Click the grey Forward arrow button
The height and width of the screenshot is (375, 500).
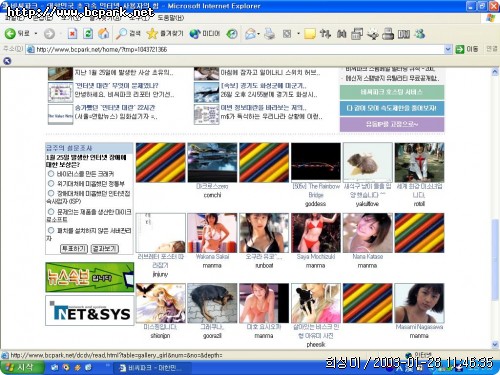tap(49, 34)
